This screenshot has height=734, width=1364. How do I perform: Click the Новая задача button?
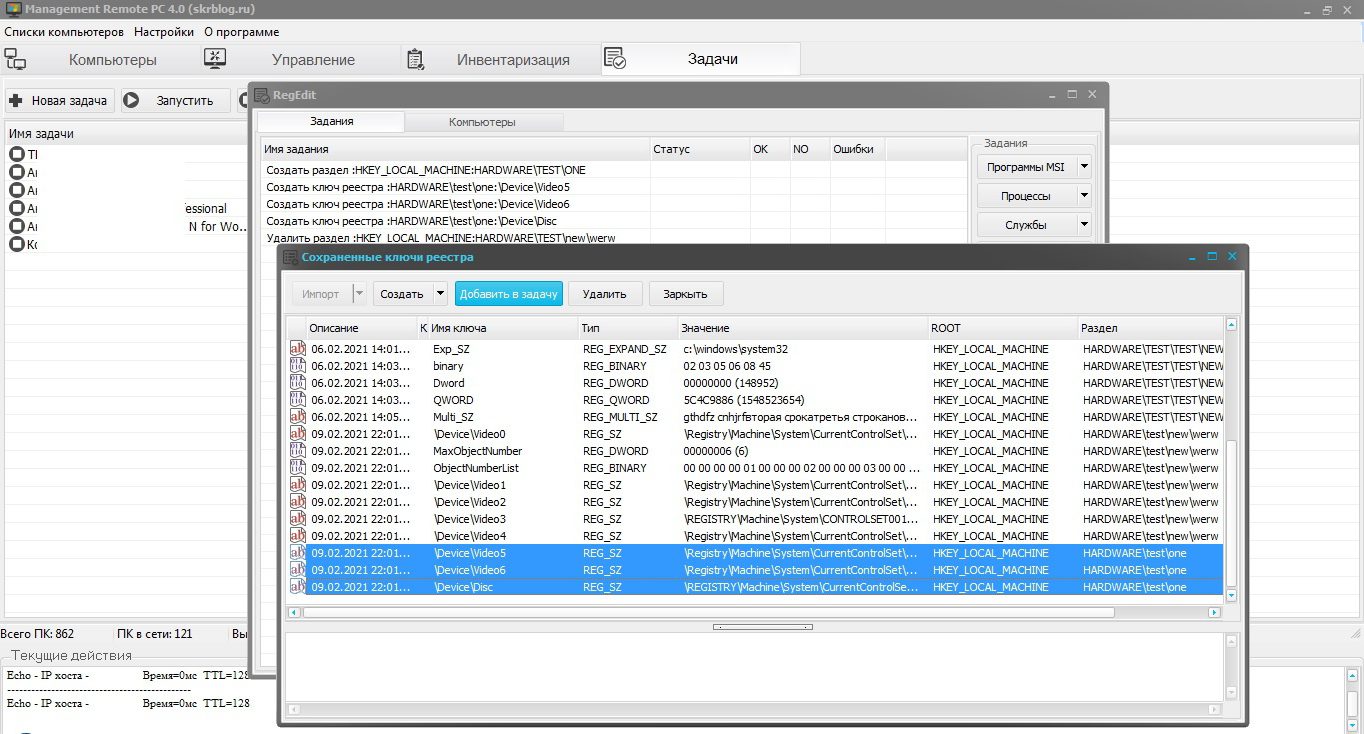coord(60,100)
